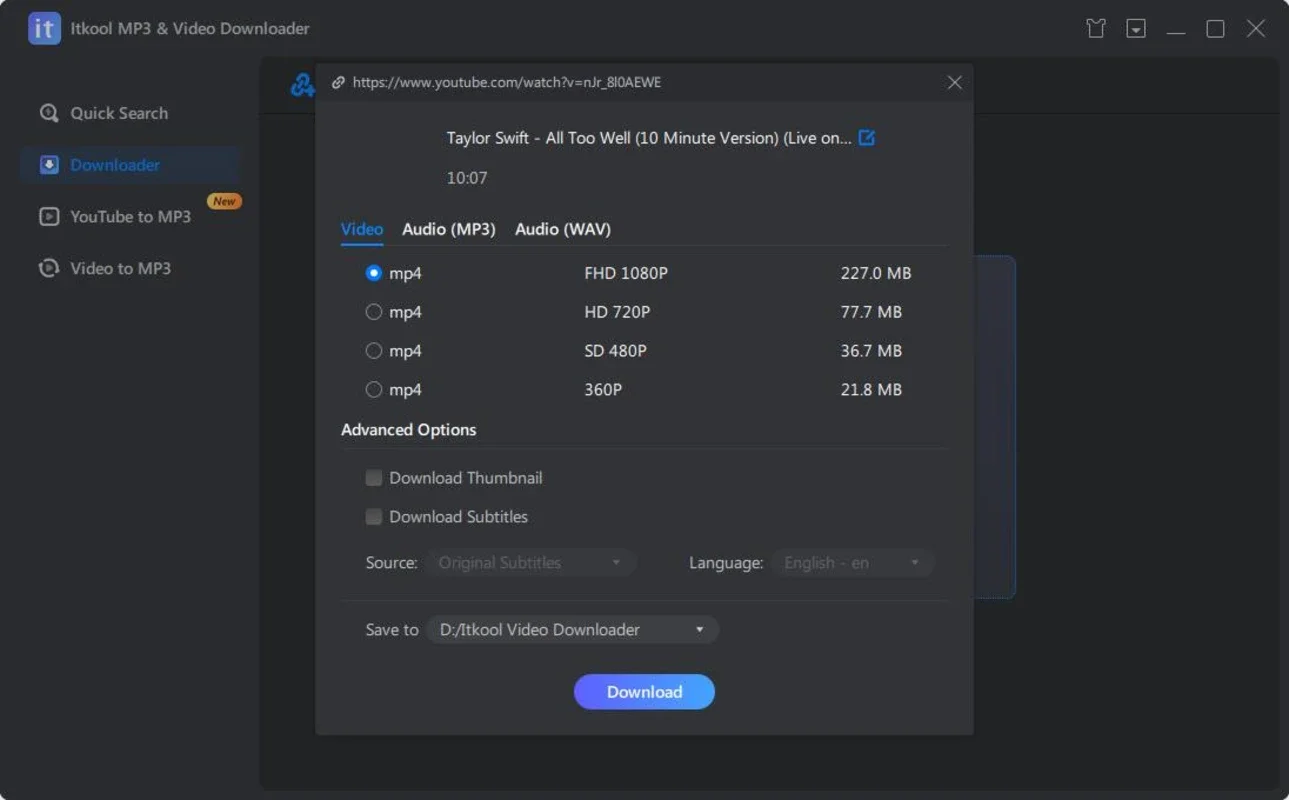Click the Downloader sidebar icon
Image resolution: width=1289 pixels, height=800 pixels.
click(49, 165)
